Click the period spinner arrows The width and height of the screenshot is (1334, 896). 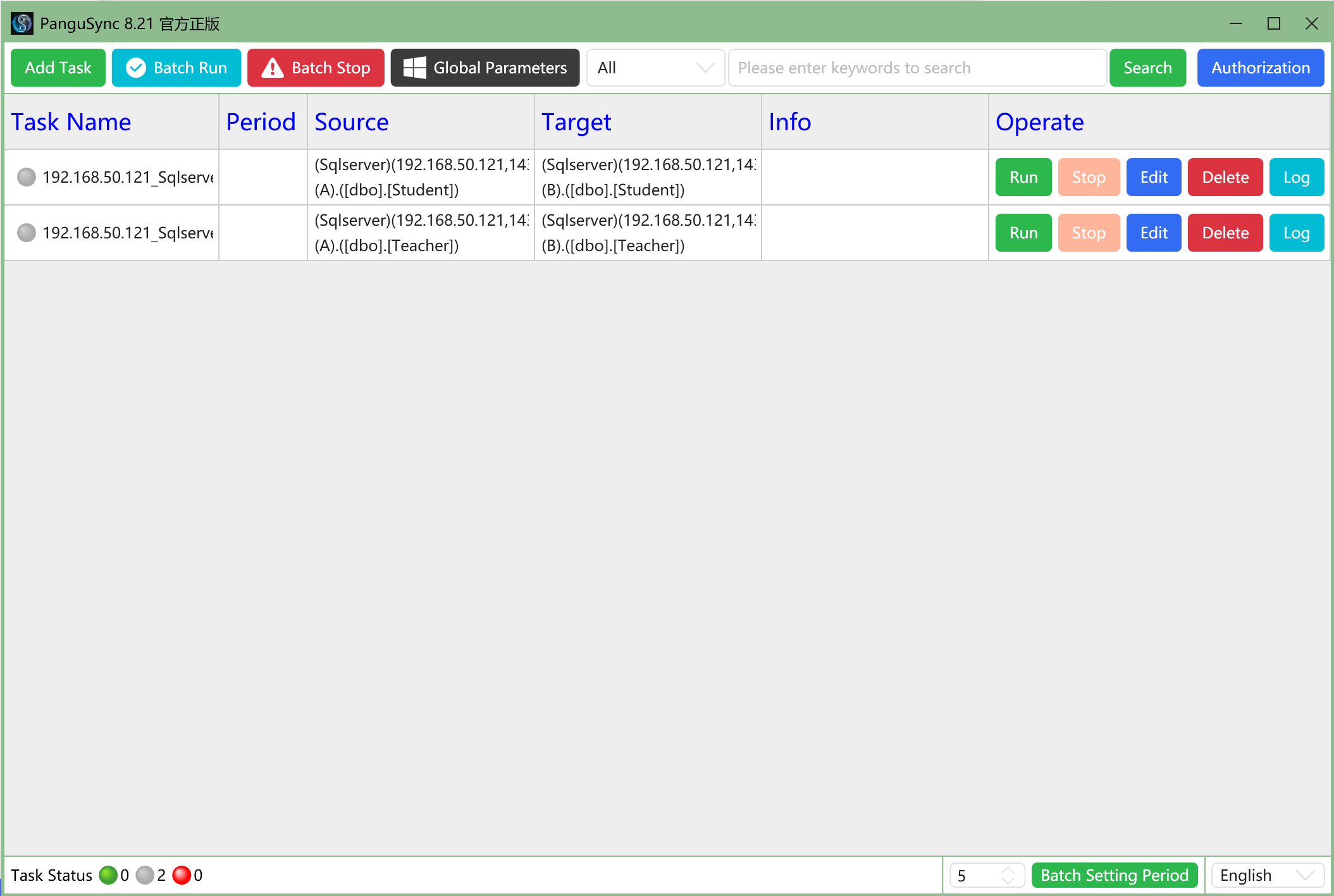(1008, 875)
